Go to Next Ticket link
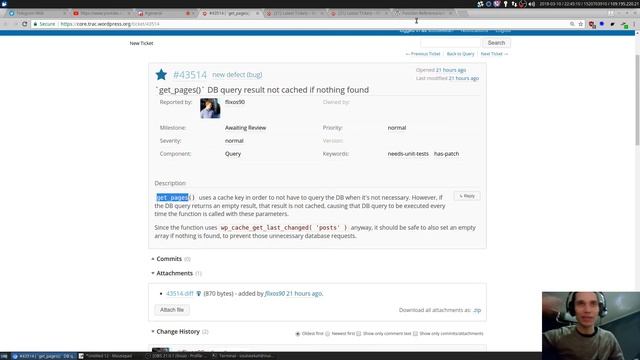640x360 pixels. click(494, 54)
